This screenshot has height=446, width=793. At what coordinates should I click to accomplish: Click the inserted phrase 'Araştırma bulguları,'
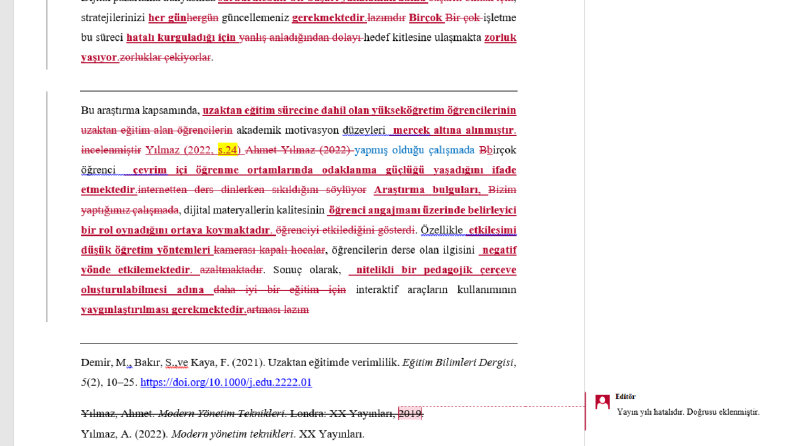click(x=427, y=190)
